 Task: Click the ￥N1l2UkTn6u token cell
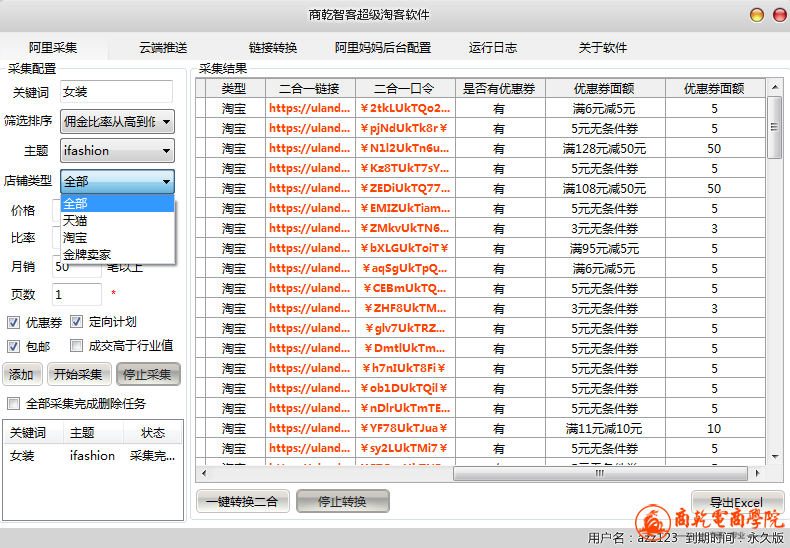coord(405,149)
